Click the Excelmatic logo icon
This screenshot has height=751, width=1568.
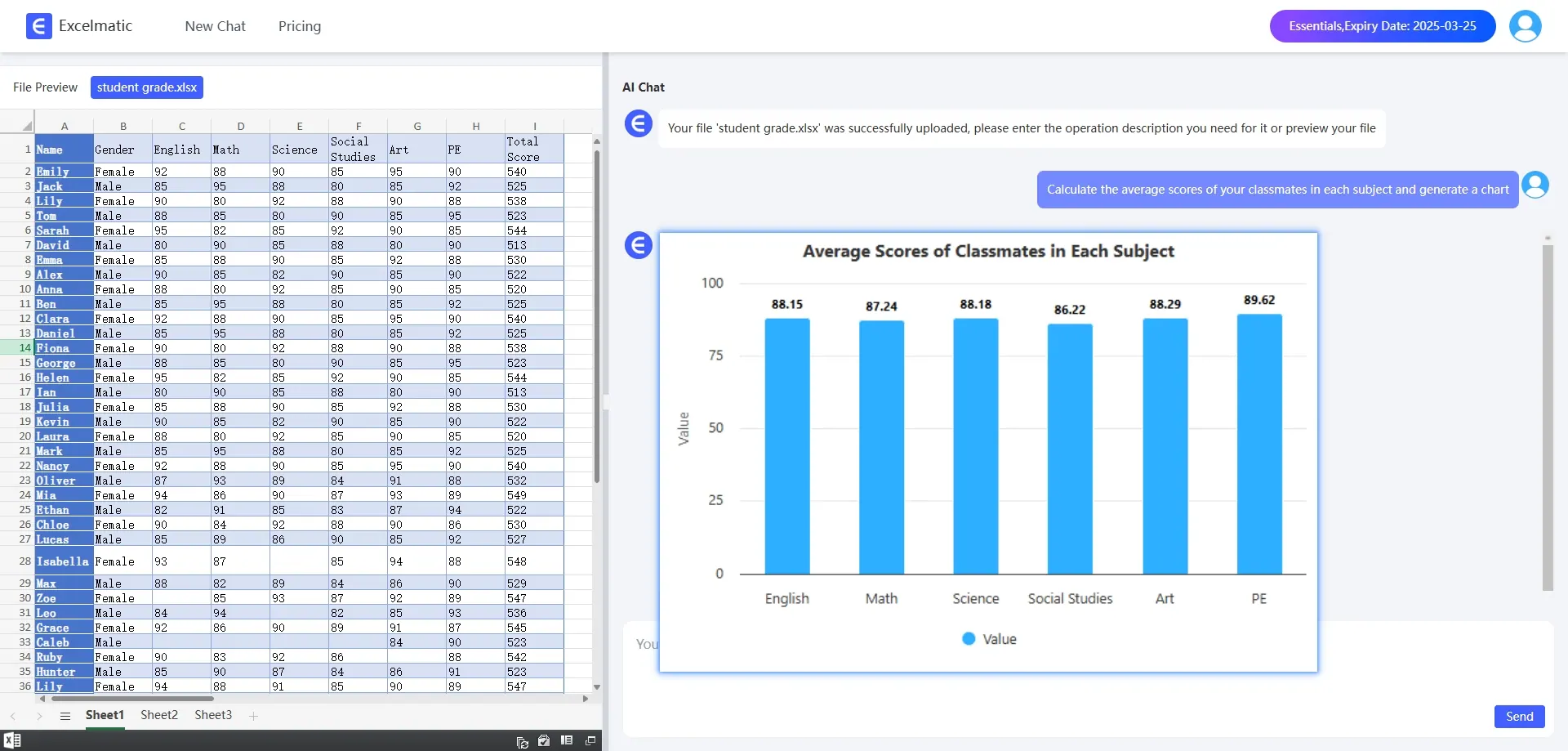pyautogui.click(x=38, y=26)
